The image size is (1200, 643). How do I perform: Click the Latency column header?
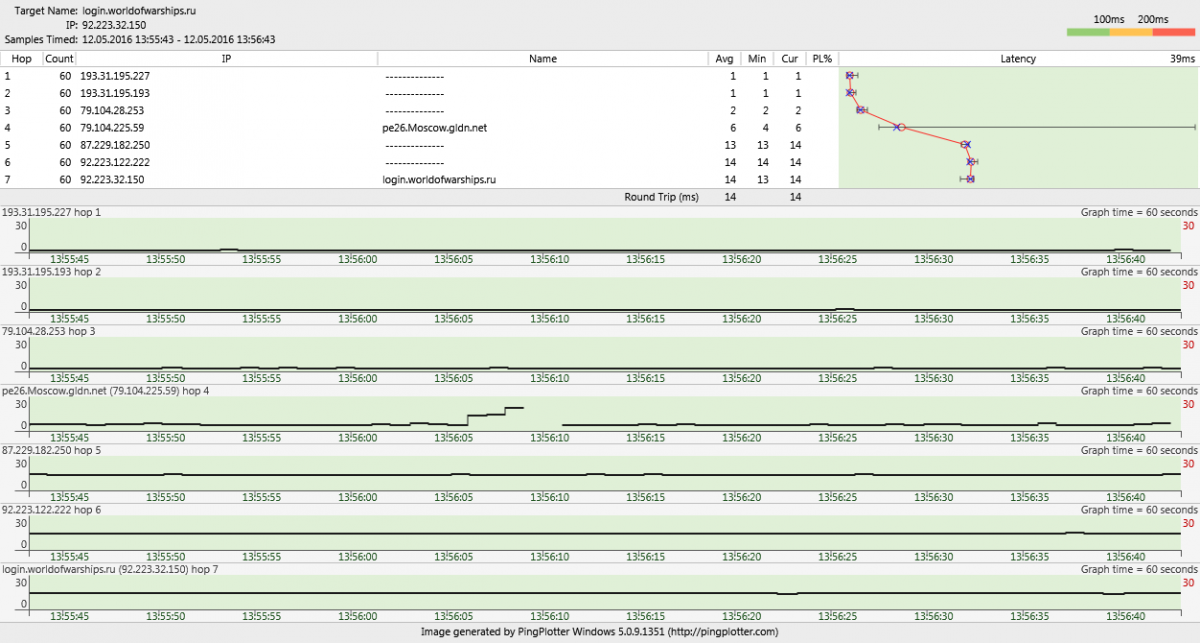[x=1018, y=59]
